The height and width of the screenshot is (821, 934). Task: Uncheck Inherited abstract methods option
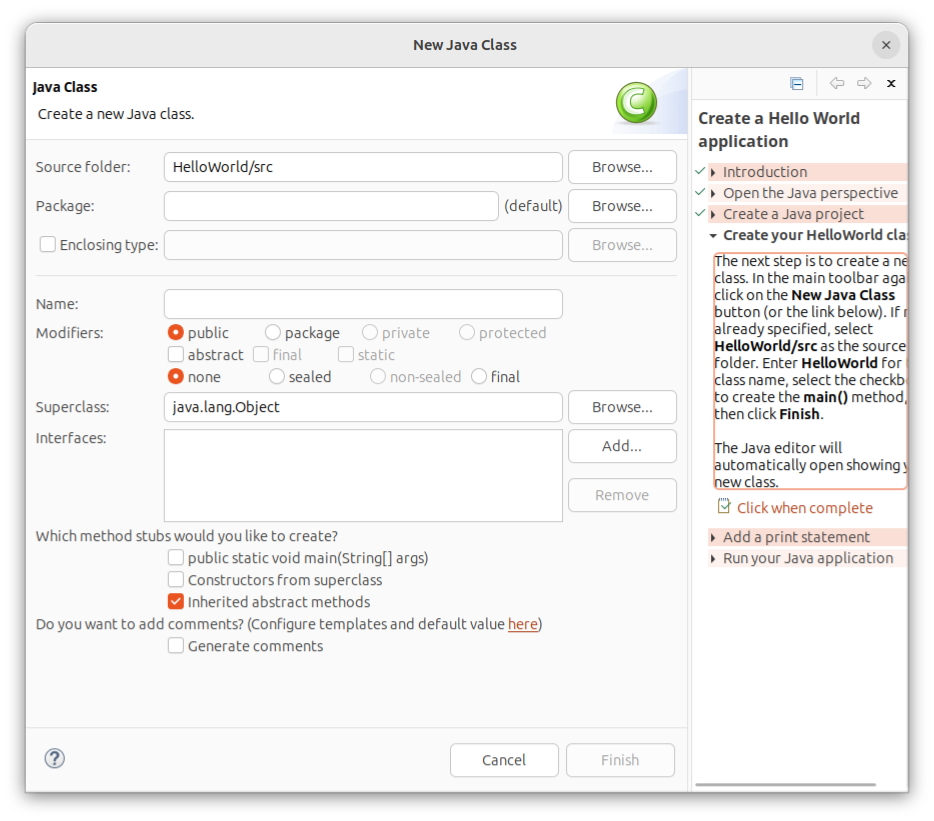176,602
